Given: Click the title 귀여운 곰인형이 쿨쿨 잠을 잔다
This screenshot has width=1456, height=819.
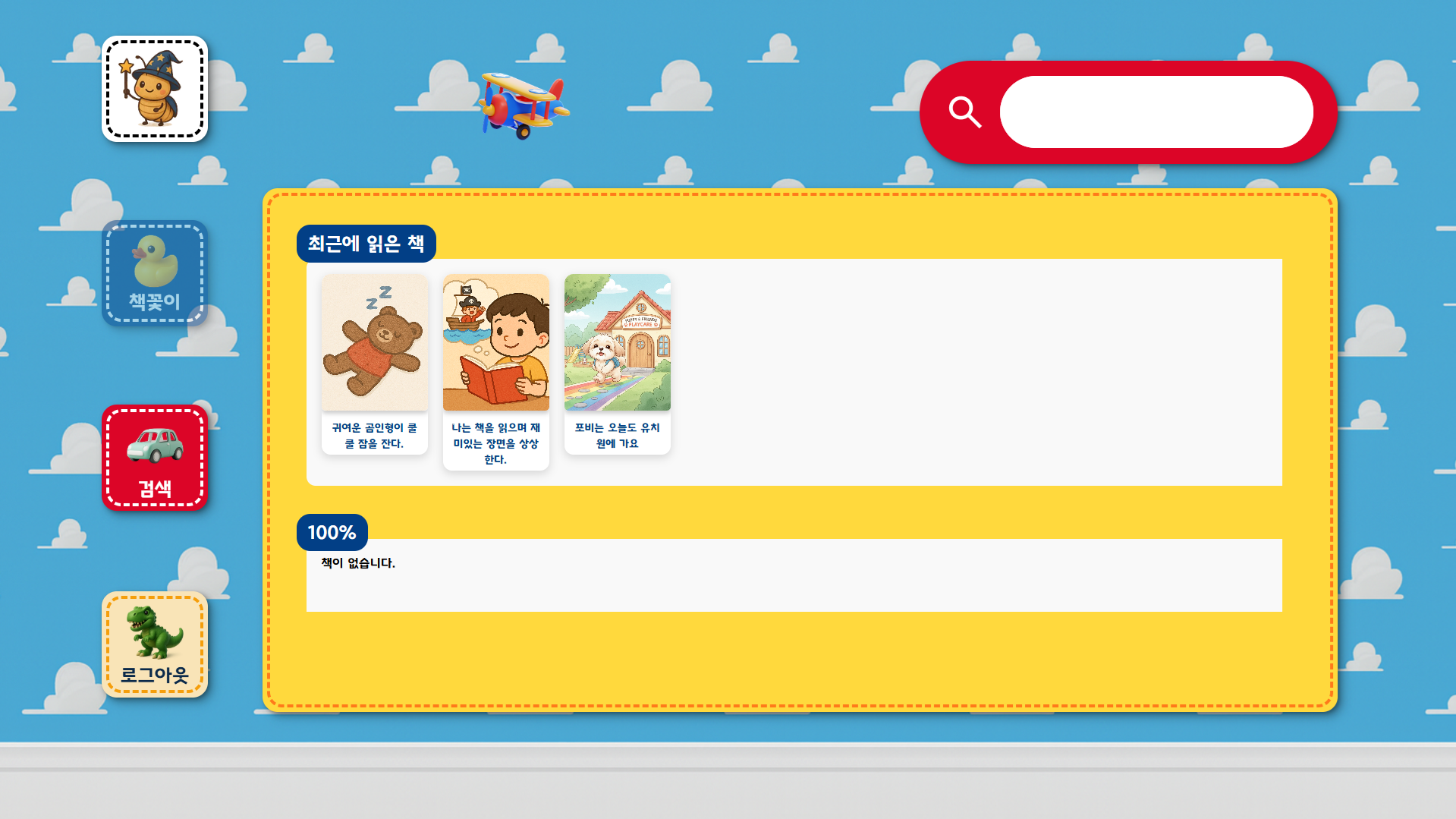Looking at the screenshot, I should tap(375, 436).
